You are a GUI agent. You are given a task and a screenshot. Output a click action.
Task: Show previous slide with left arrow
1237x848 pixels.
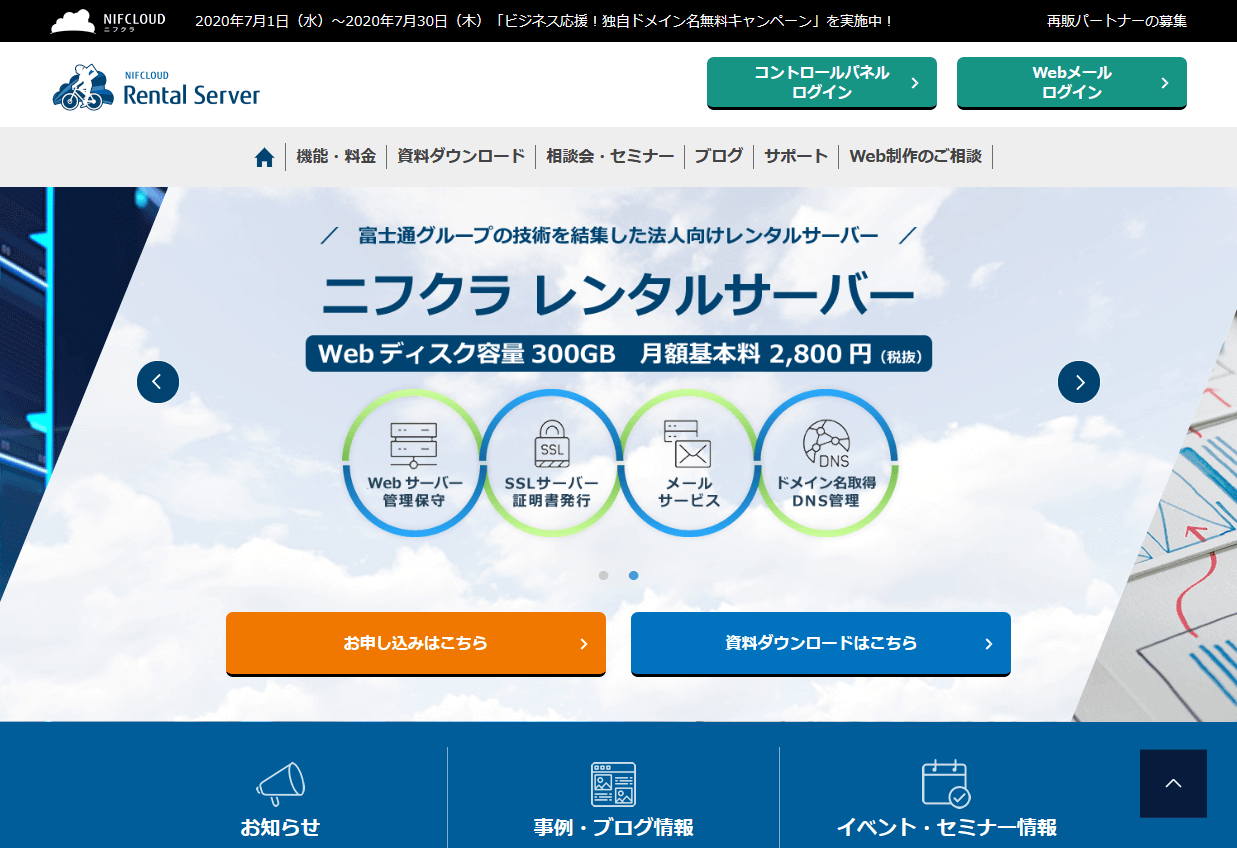(x=158, y=382)
